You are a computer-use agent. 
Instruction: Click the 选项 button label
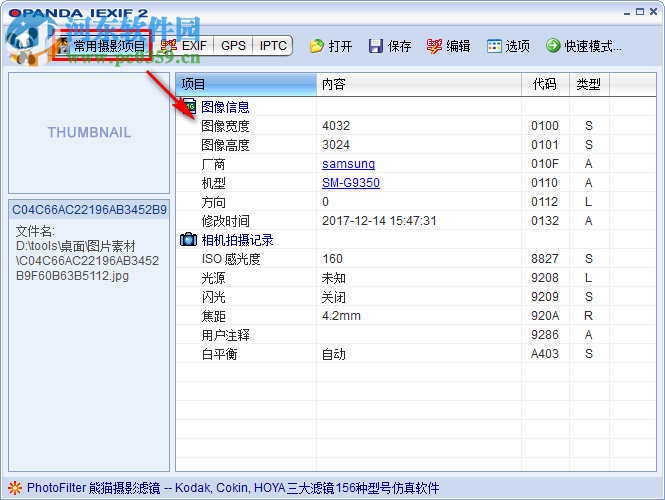click(x=517, y=46)
